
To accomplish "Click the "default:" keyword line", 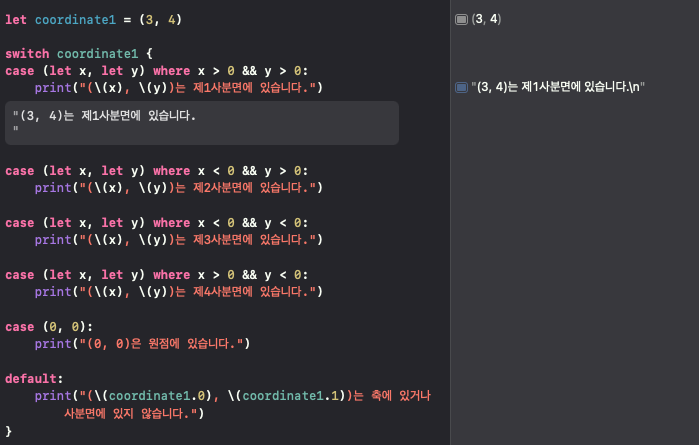I will click(34, 379).
